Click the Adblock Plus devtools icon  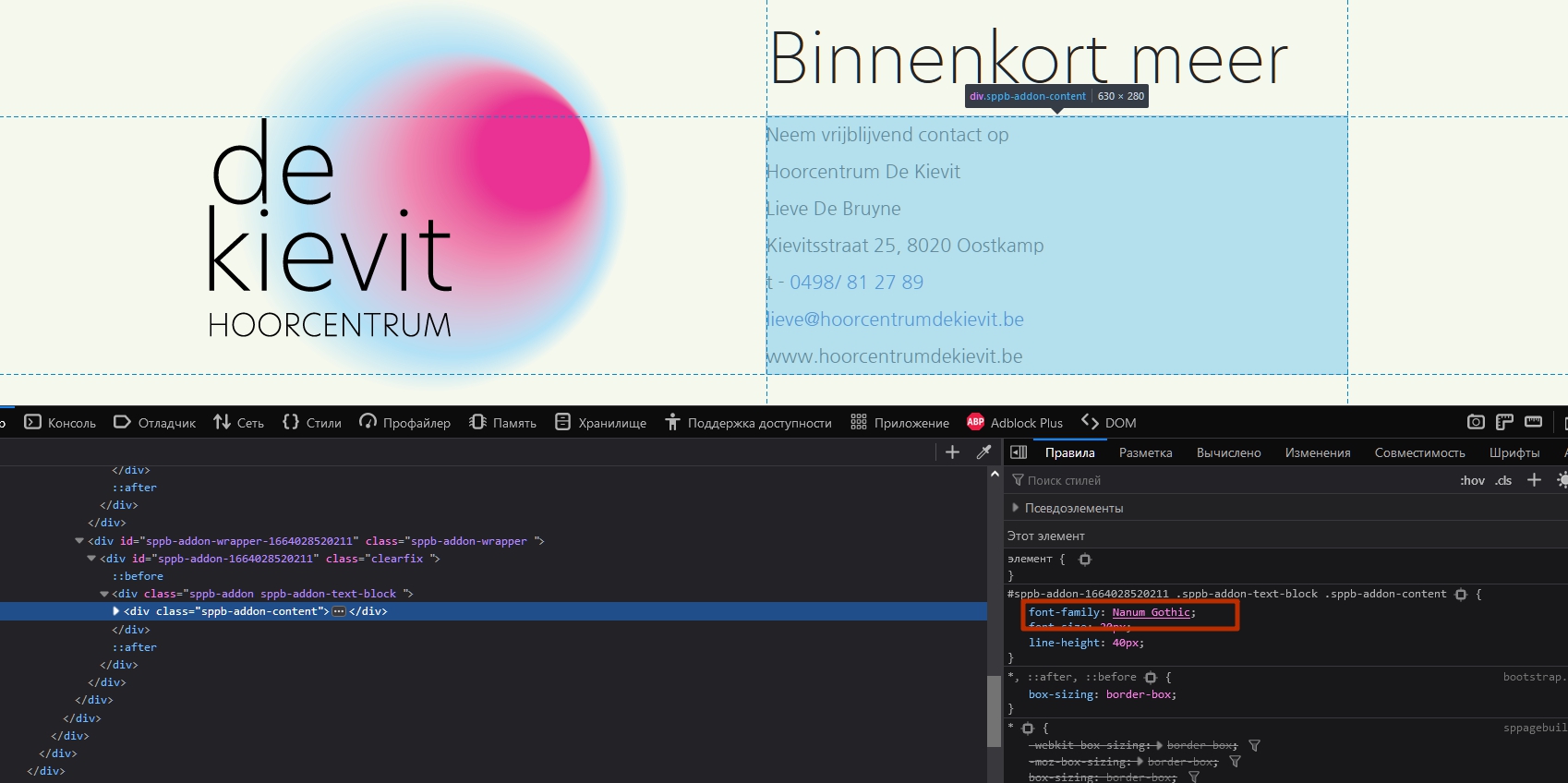pos(1015,423)
